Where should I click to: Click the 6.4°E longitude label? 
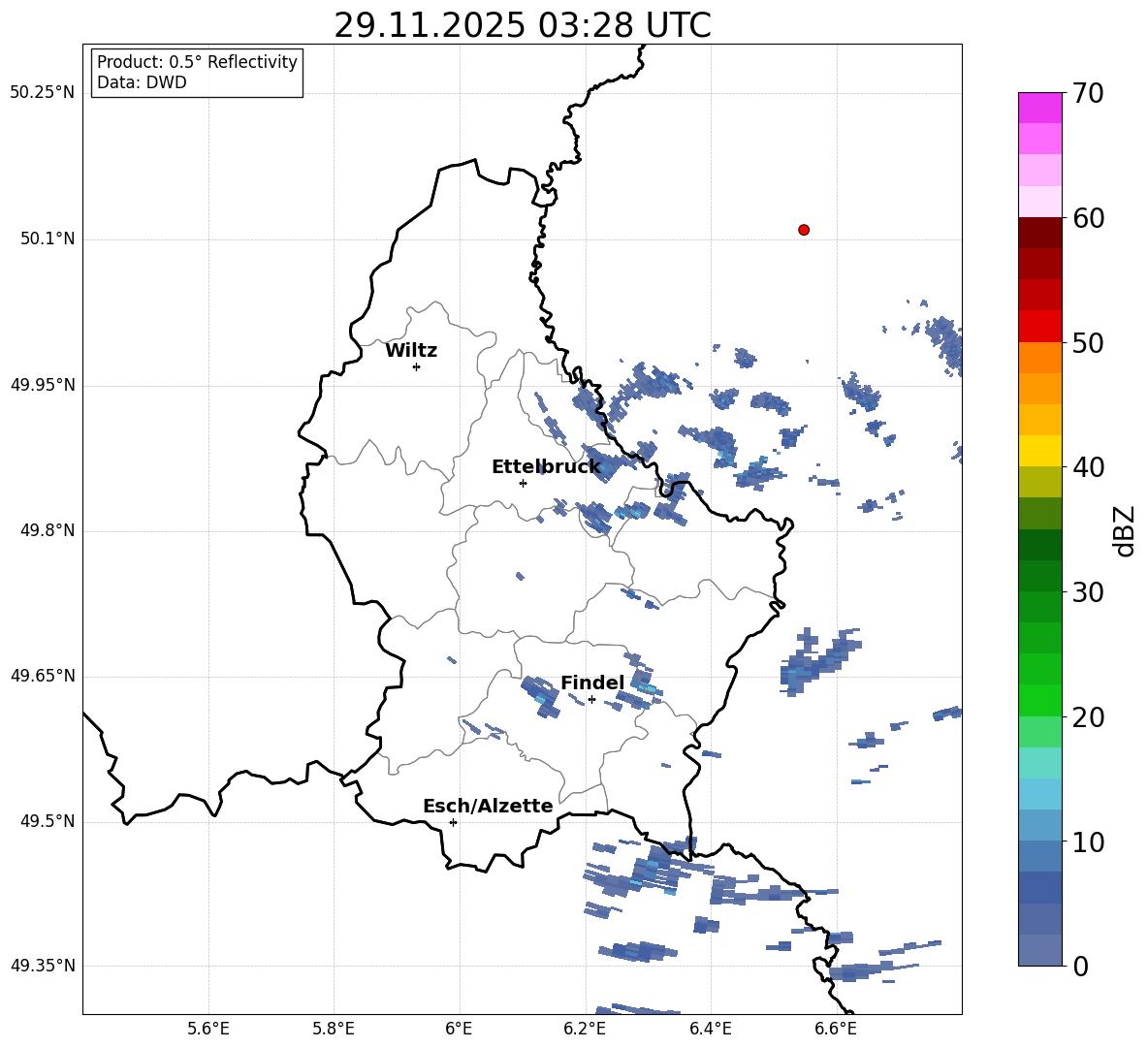click(710, 1029)
